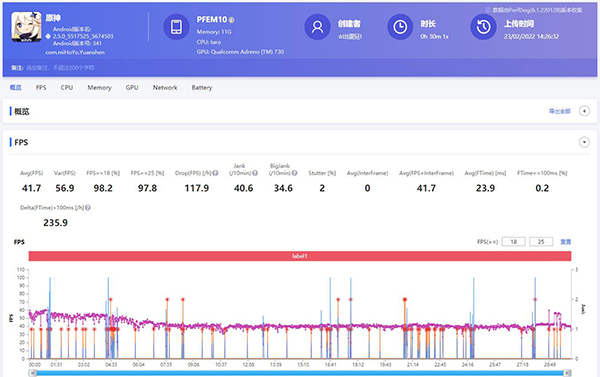Screen dimensions: 600x377
Task: Click the reset link beside FPS thresholds
Action: (x=566, y=242)
